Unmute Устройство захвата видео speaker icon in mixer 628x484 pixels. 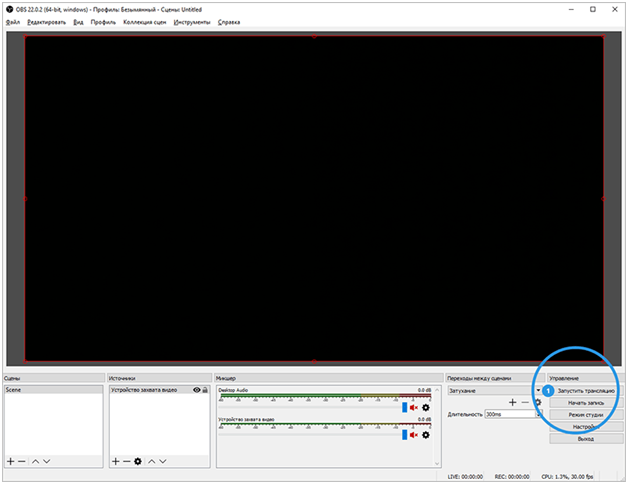[414, 435]
